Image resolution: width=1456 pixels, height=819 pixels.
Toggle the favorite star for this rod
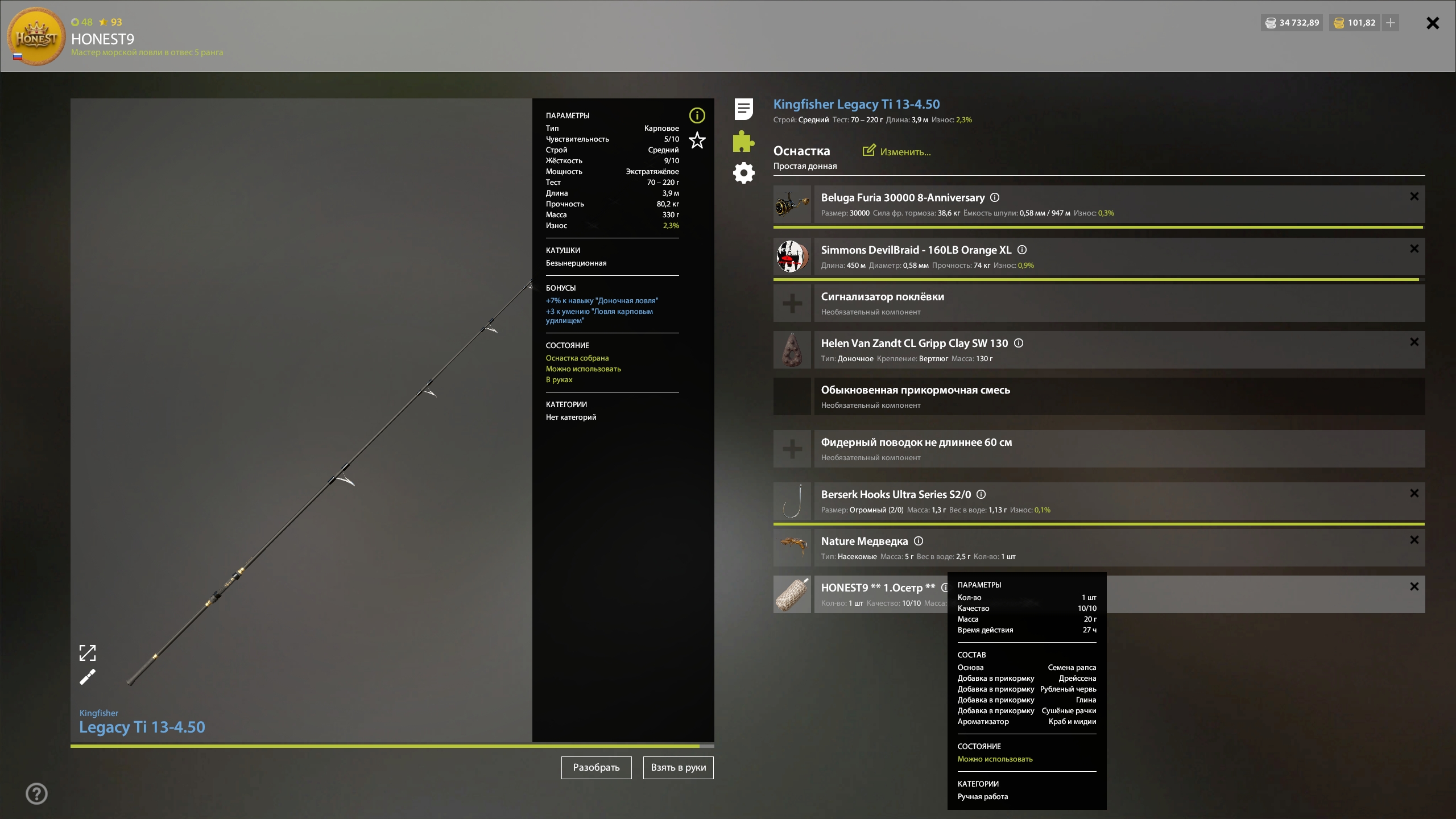click(x=697, y=140)
